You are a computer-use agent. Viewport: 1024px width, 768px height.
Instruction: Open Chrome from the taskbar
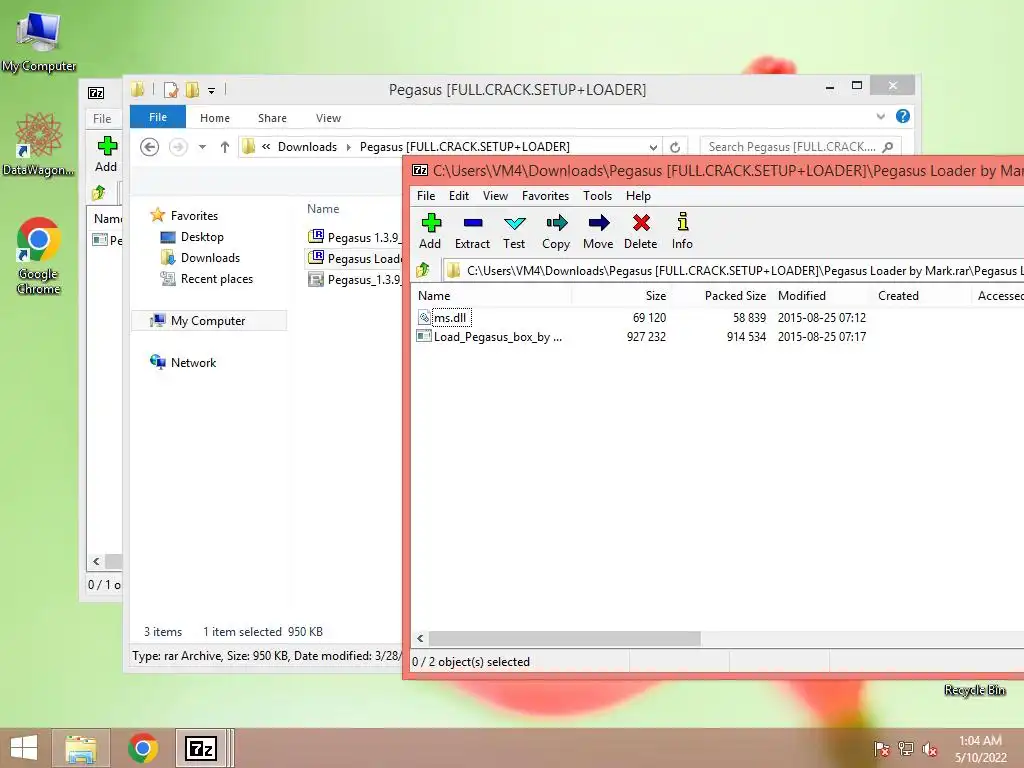click(x=142, y=748)
